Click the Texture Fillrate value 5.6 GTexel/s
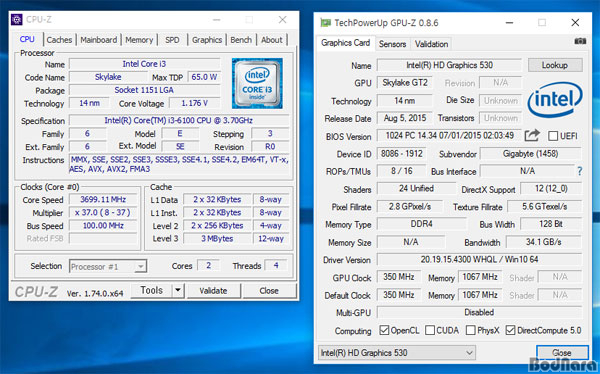 coord(545,206)
